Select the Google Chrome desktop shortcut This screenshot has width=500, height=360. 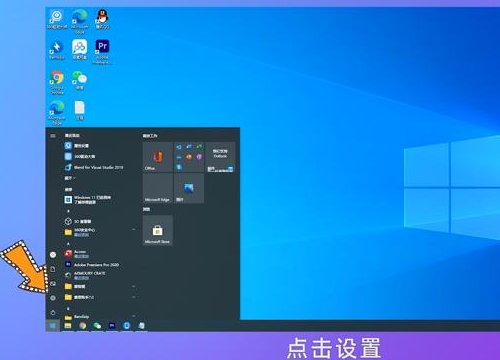(57, 82)
